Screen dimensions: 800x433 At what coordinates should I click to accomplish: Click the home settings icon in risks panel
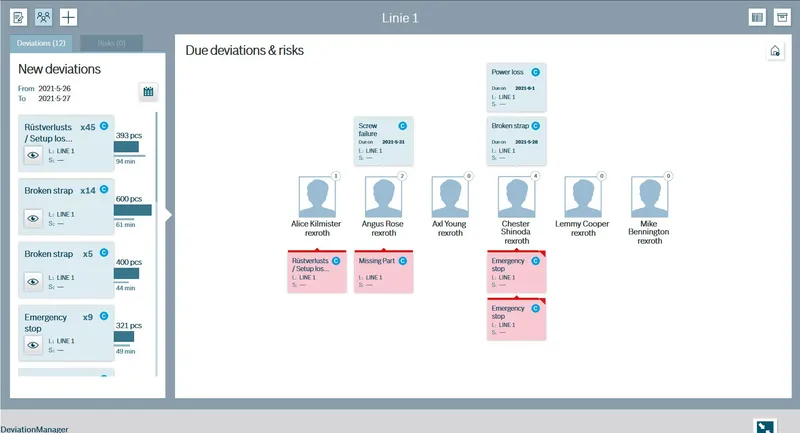tap(775, 51)
